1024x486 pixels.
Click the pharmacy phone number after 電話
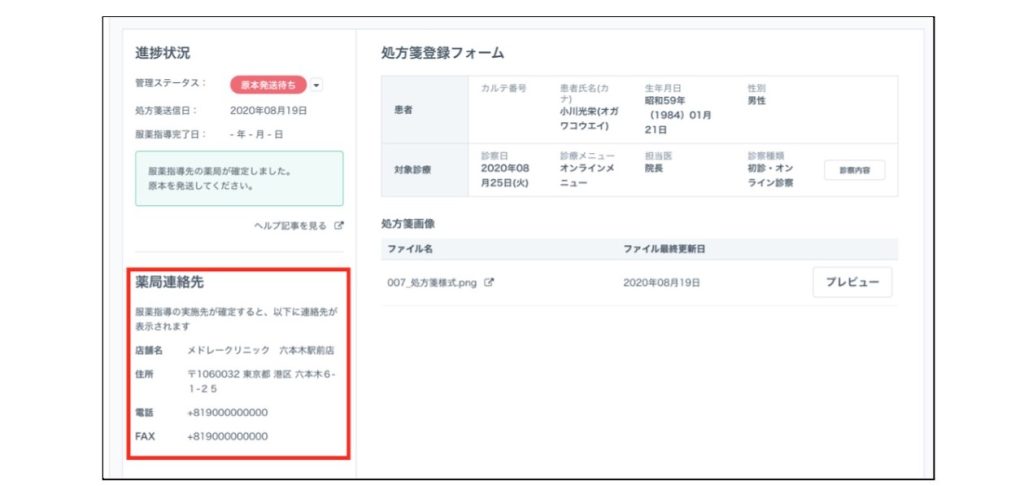[x=227, y=412]
